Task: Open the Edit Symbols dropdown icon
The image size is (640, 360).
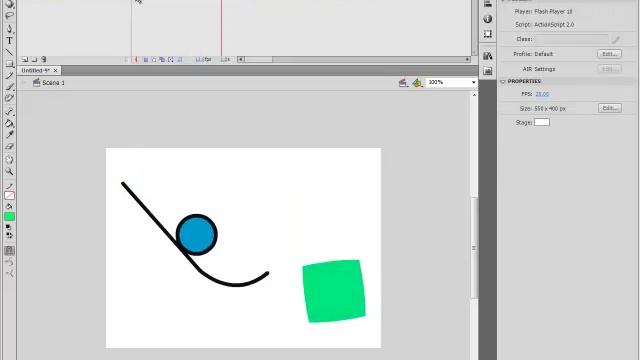Action: [417, 83]
